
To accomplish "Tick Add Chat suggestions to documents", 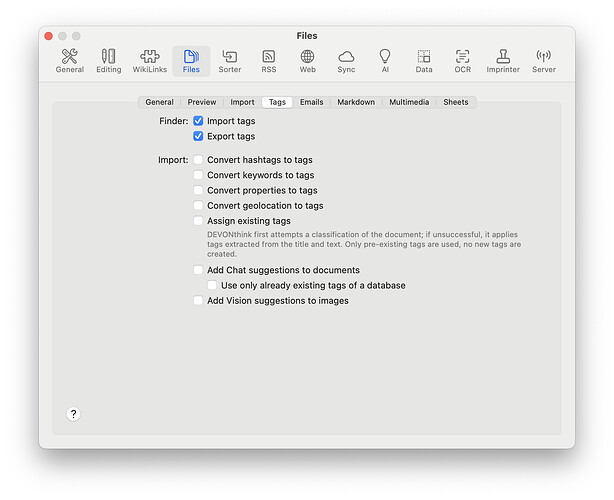I will click(x=198, y=270).
